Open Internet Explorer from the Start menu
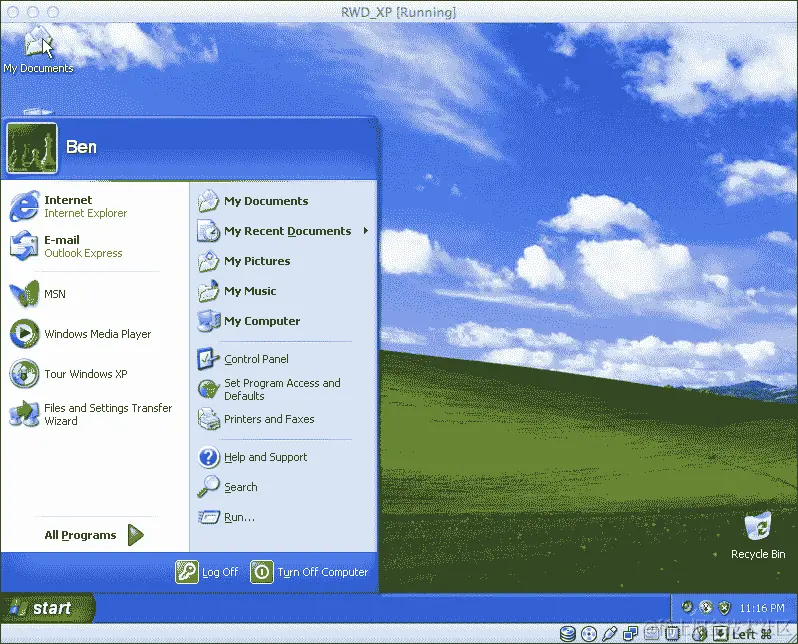This screenshot has width=798, height=644. [69, 206]
